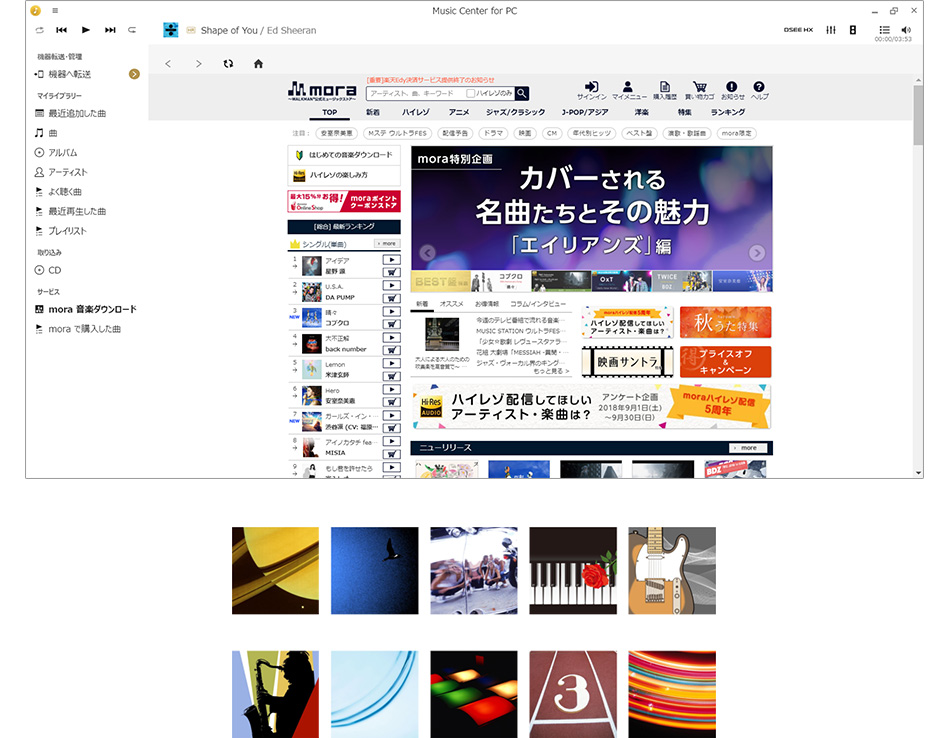This screenshot has width=950, height=738.
Task: Click the more button next to ニューリリース
Action: click(748, 448)
